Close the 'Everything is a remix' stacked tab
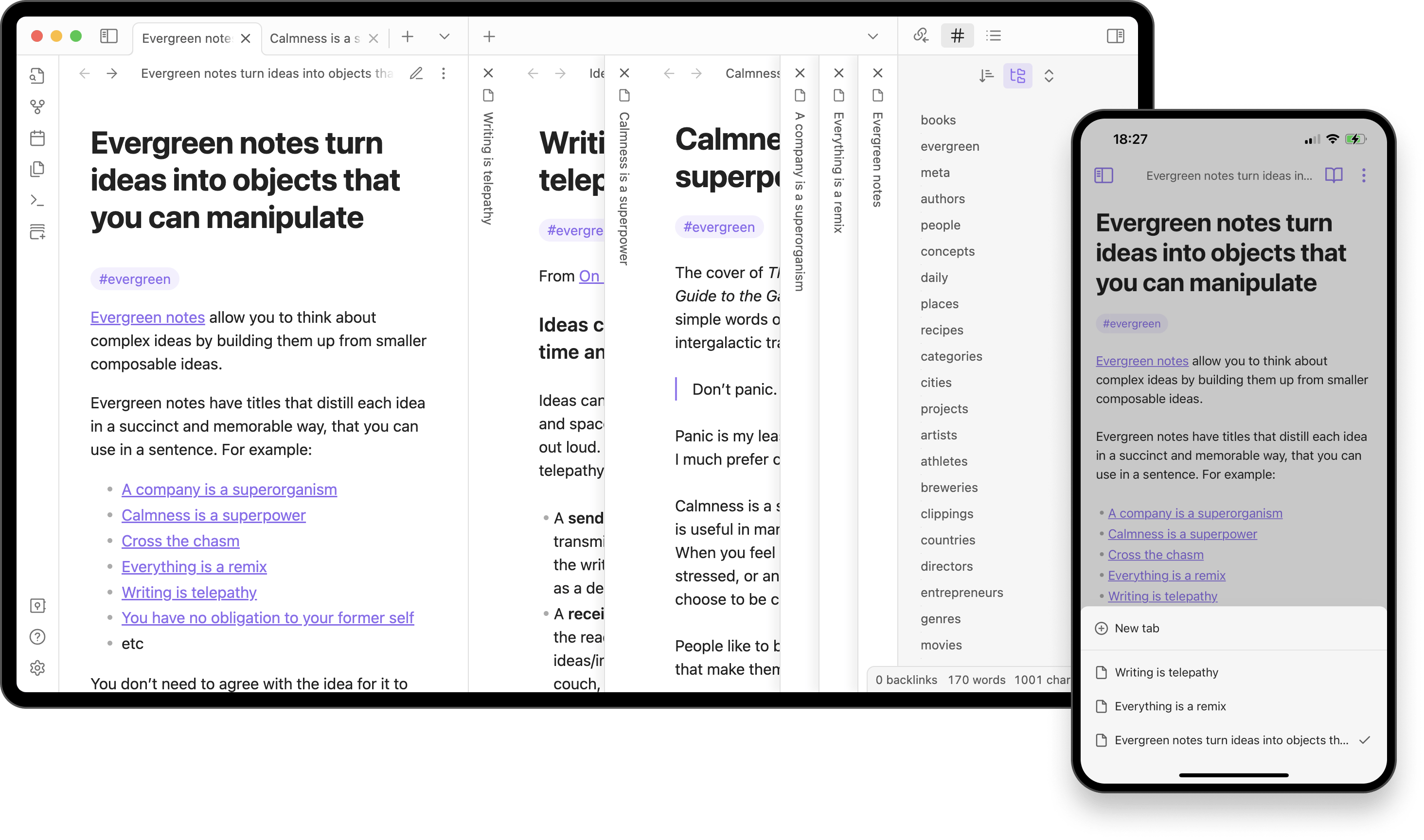 pos(839,73)
